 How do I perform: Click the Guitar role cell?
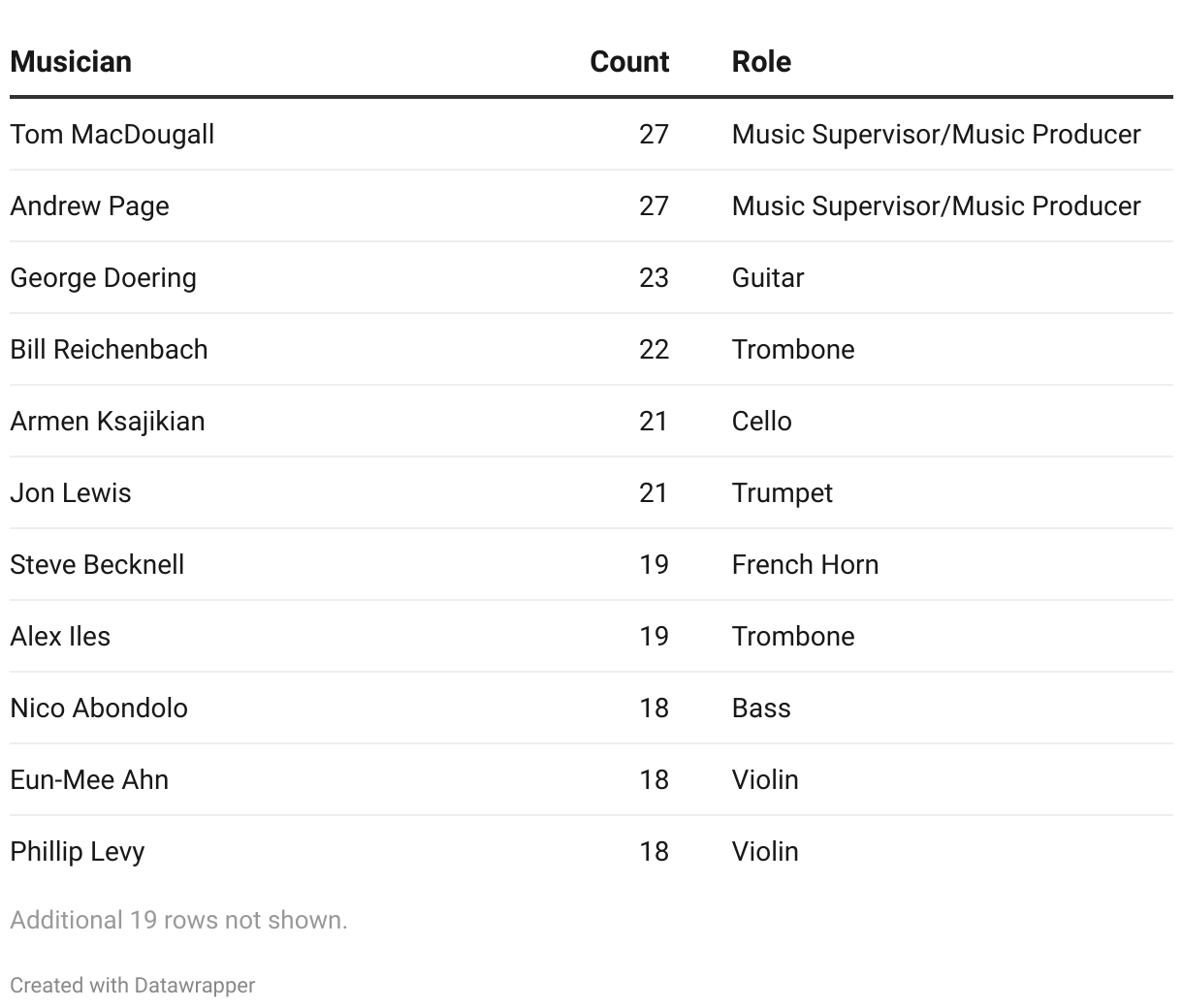point(768,277)
